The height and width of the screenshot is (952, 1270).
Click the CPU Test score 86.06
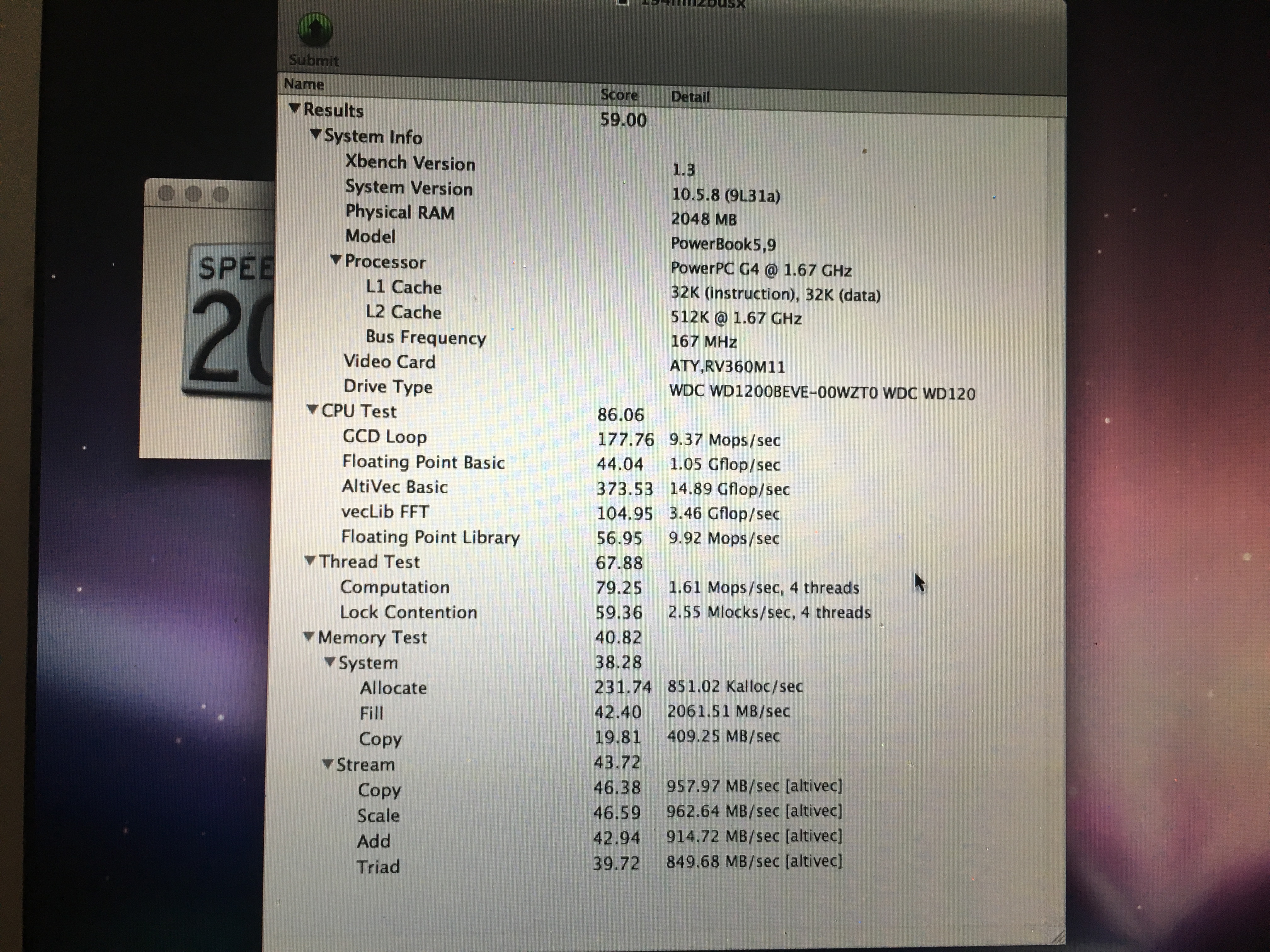(620, 414)
